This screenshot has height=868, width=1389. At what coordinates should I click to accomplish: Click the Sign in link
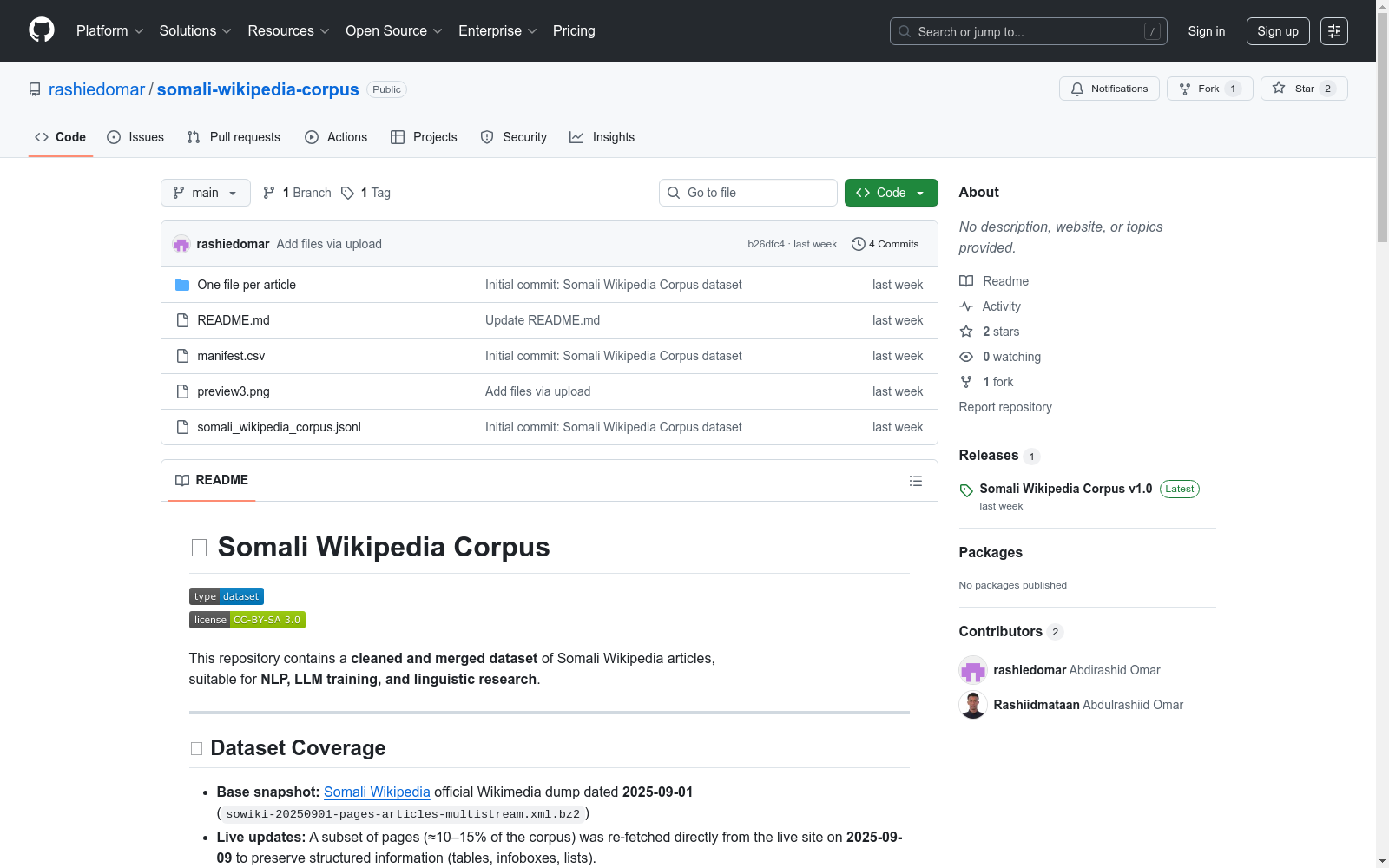click(x=1207, y=31)
